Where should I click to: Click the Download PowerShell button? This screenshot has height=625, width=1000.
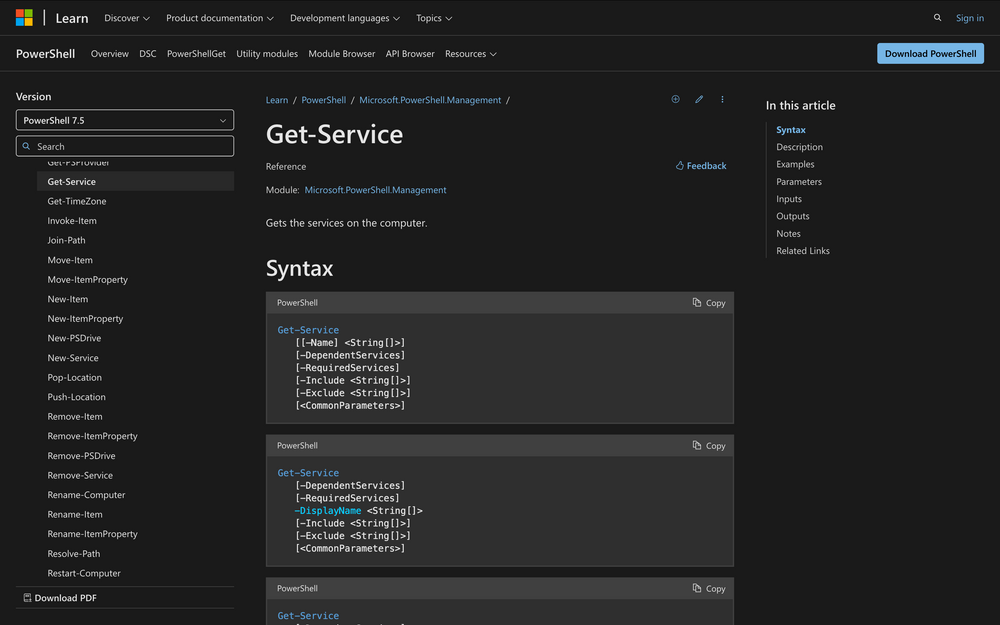(930, 54)
